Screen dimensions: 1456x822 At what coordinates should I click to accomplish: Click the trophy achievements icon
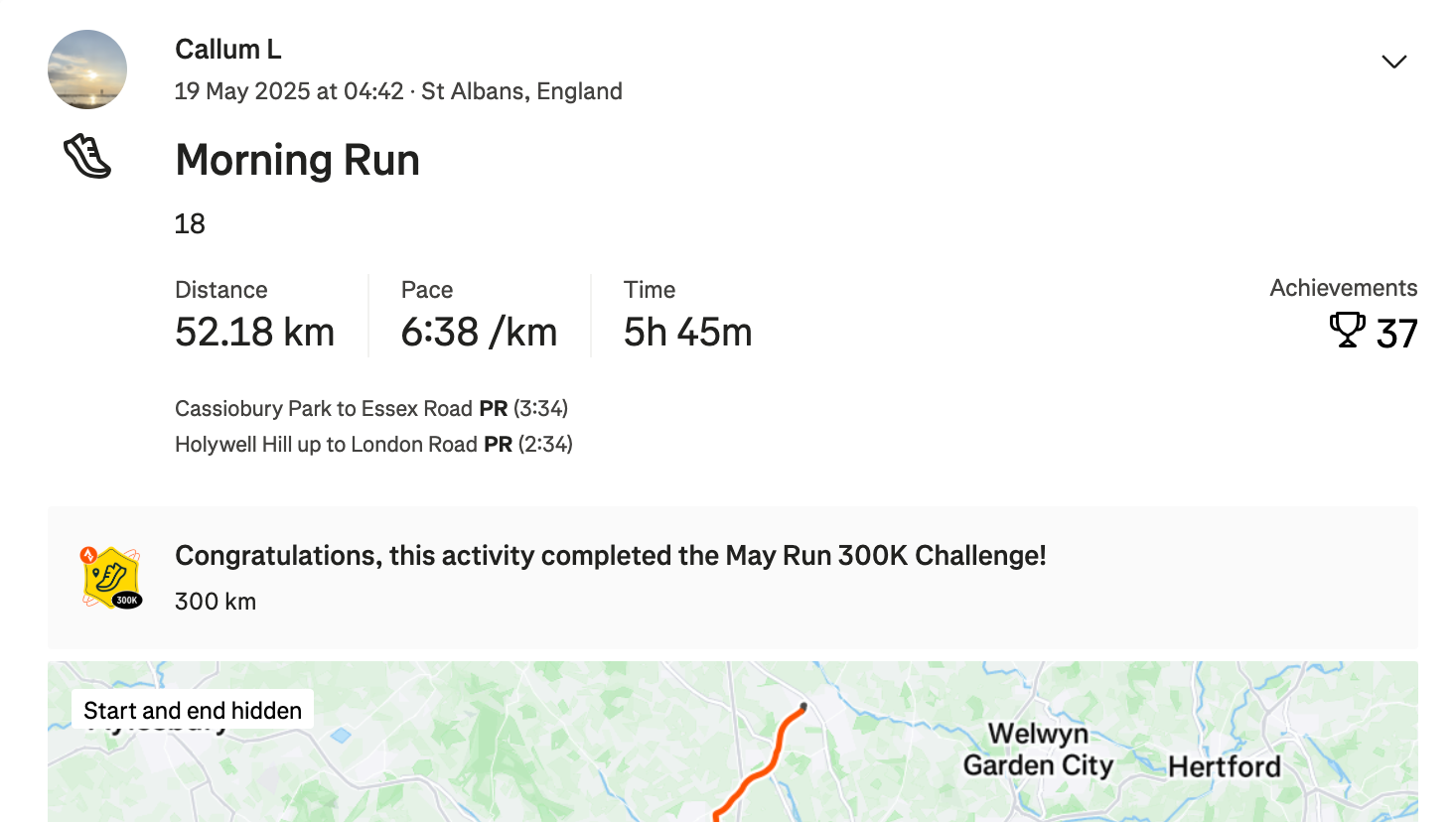click(x=1348, y=330)
